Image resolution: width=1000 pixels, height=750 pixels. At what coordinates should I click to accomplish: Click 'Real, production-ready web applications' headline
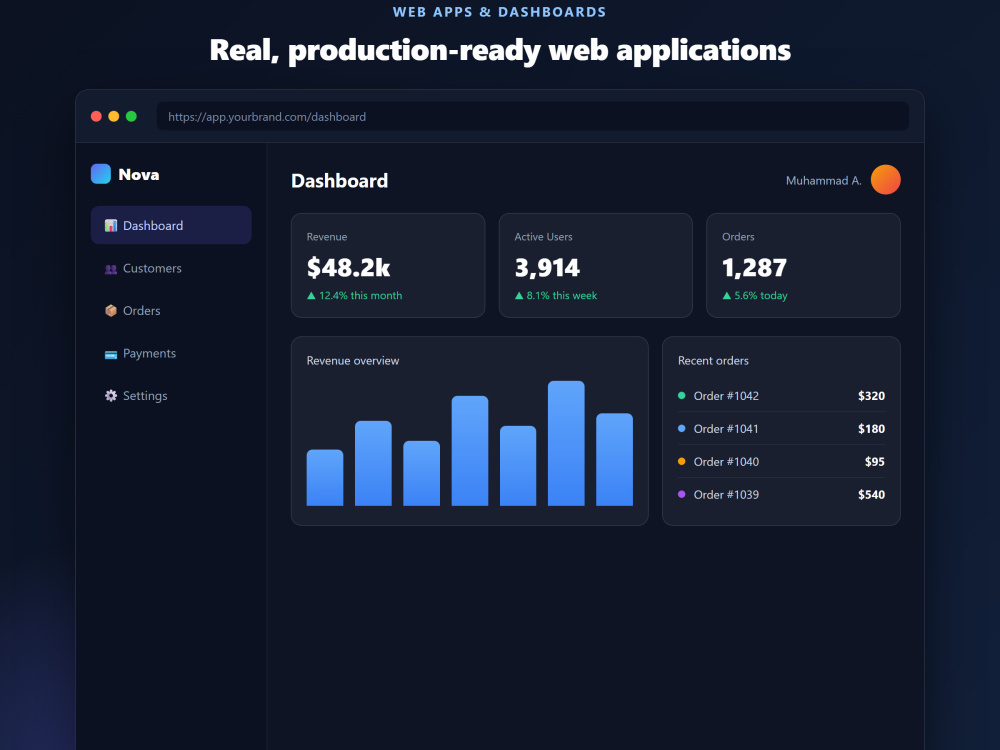500,50
